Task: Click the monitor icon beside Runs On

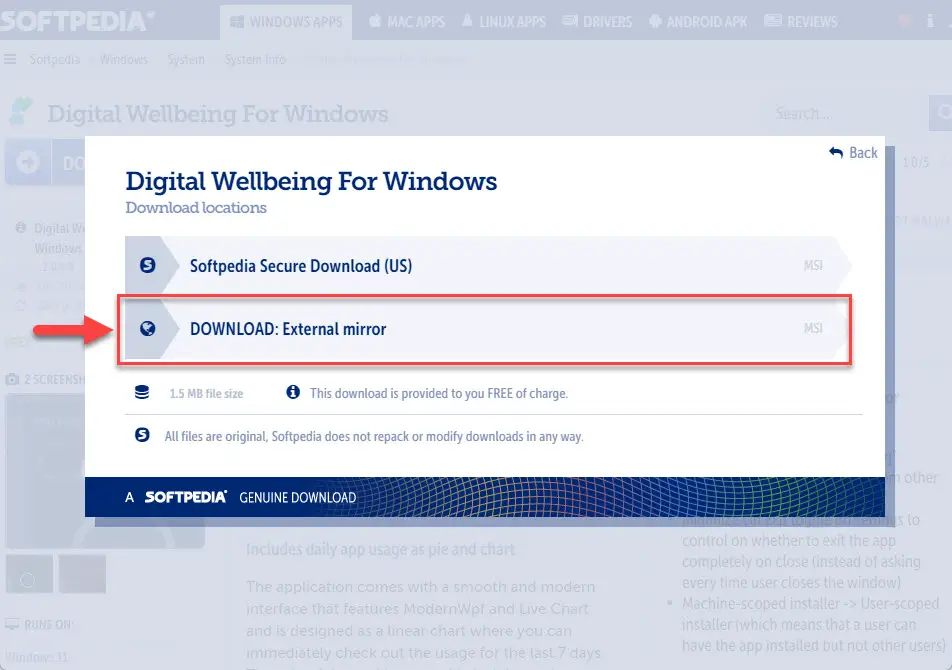Action: pyautogui.click(x=12, y=624)
